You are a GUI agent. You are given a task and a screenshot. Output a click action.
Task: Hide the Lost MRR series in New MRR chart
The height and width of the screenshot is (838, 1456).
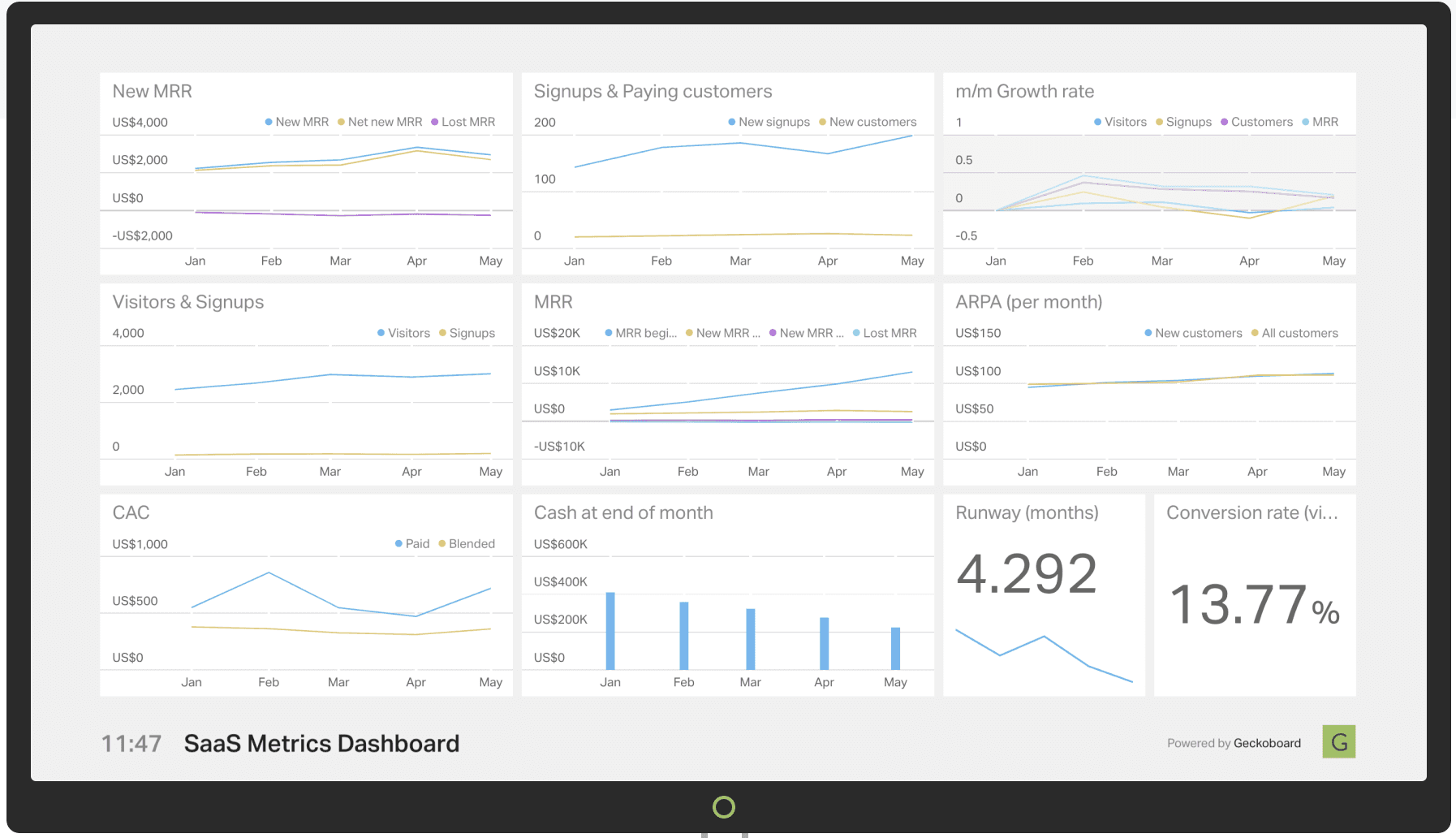pos(436,122)
